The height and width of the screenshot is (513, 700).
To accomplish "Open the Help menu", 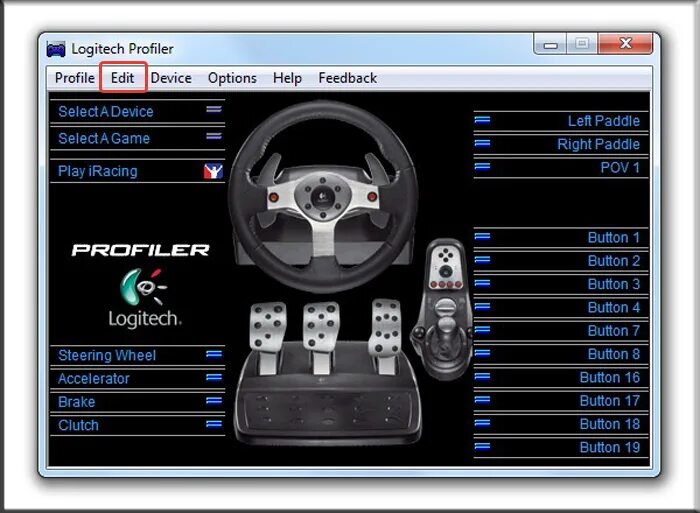I will (x=288, y=78).
